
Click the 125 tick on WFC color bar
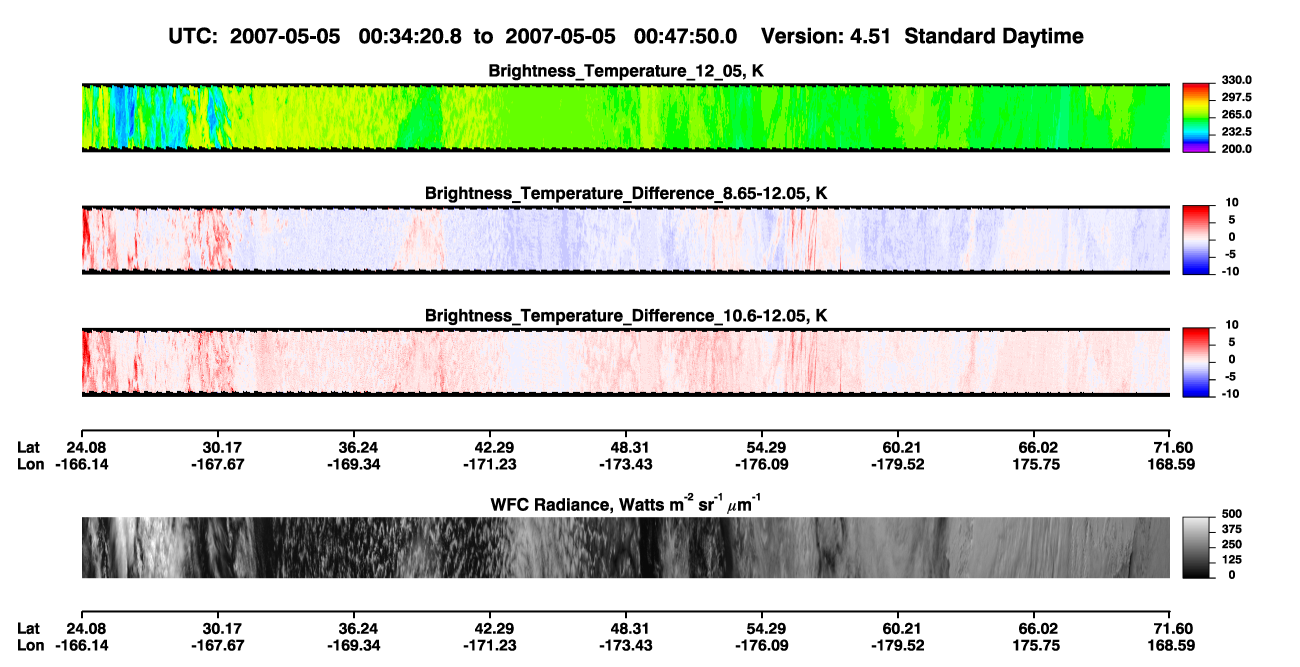[x=1231, y=561]
